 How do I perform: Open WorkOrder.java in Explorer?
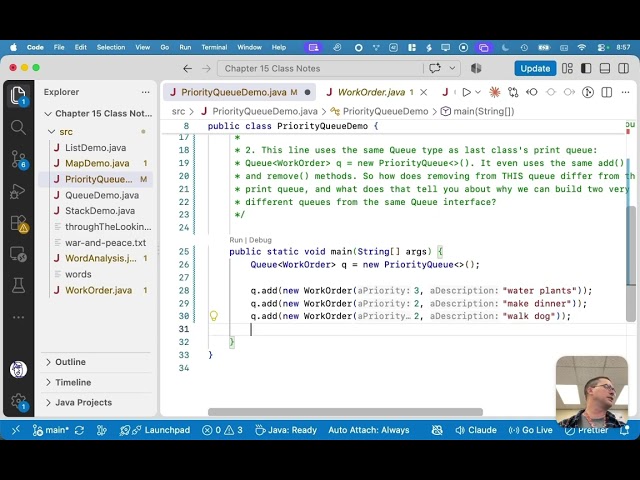tap(98, 290)
